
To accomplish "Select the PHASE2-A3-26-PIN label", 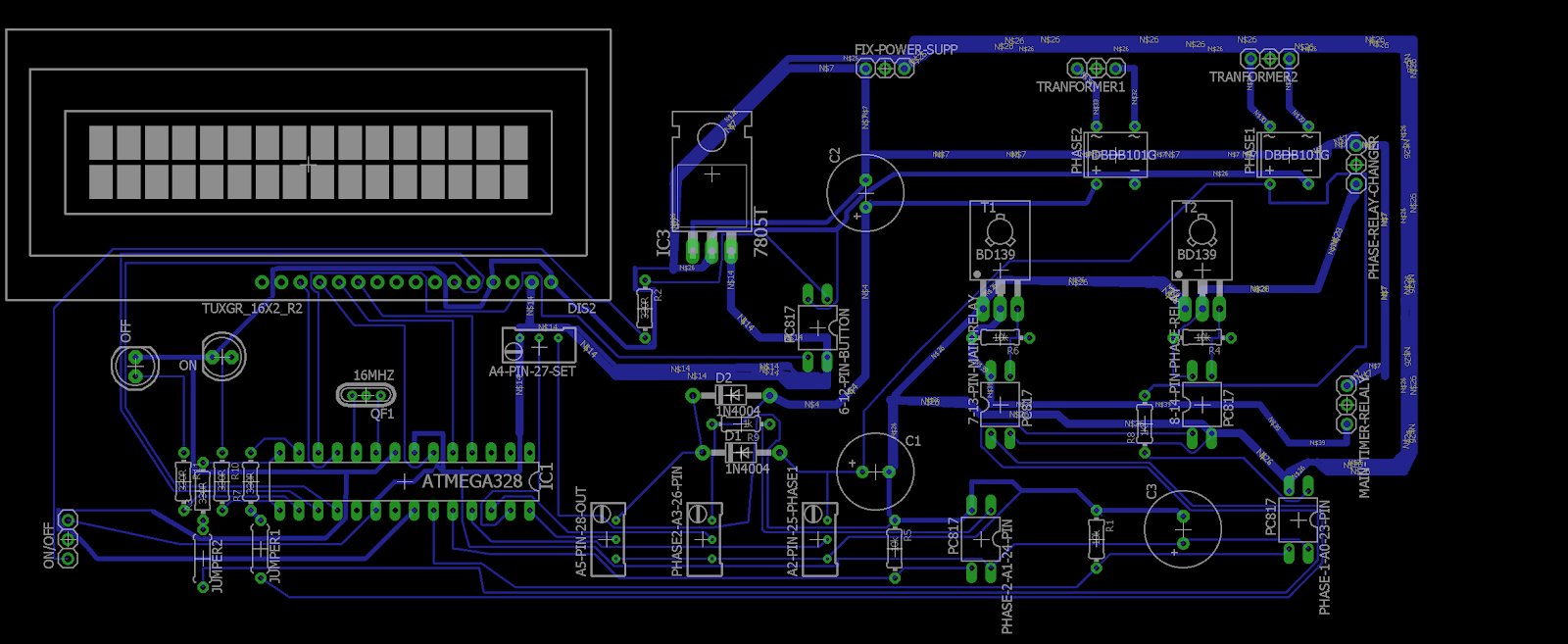I will click(x=676, y=520).
